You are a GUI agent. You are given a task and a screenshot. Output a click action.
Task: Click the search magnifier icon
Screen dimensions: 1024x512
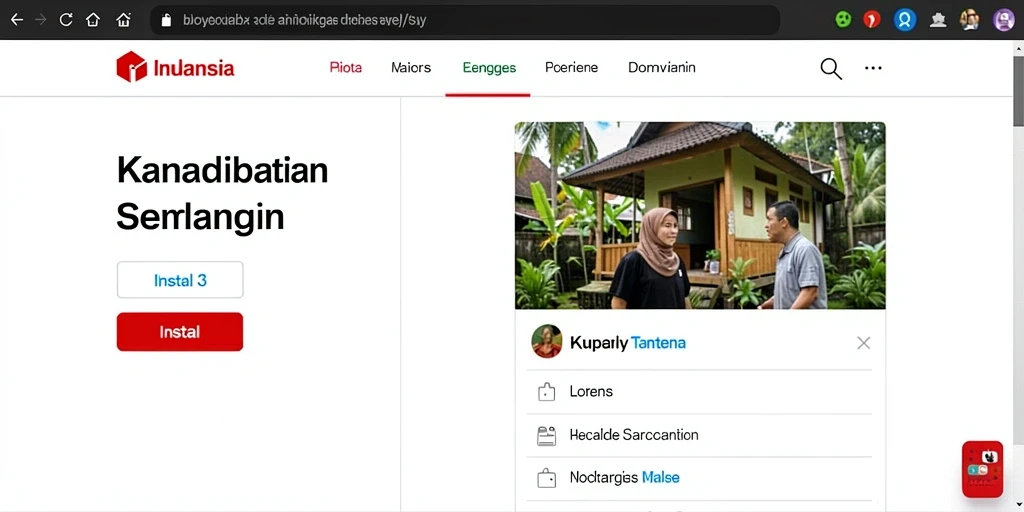coord(831,68)
